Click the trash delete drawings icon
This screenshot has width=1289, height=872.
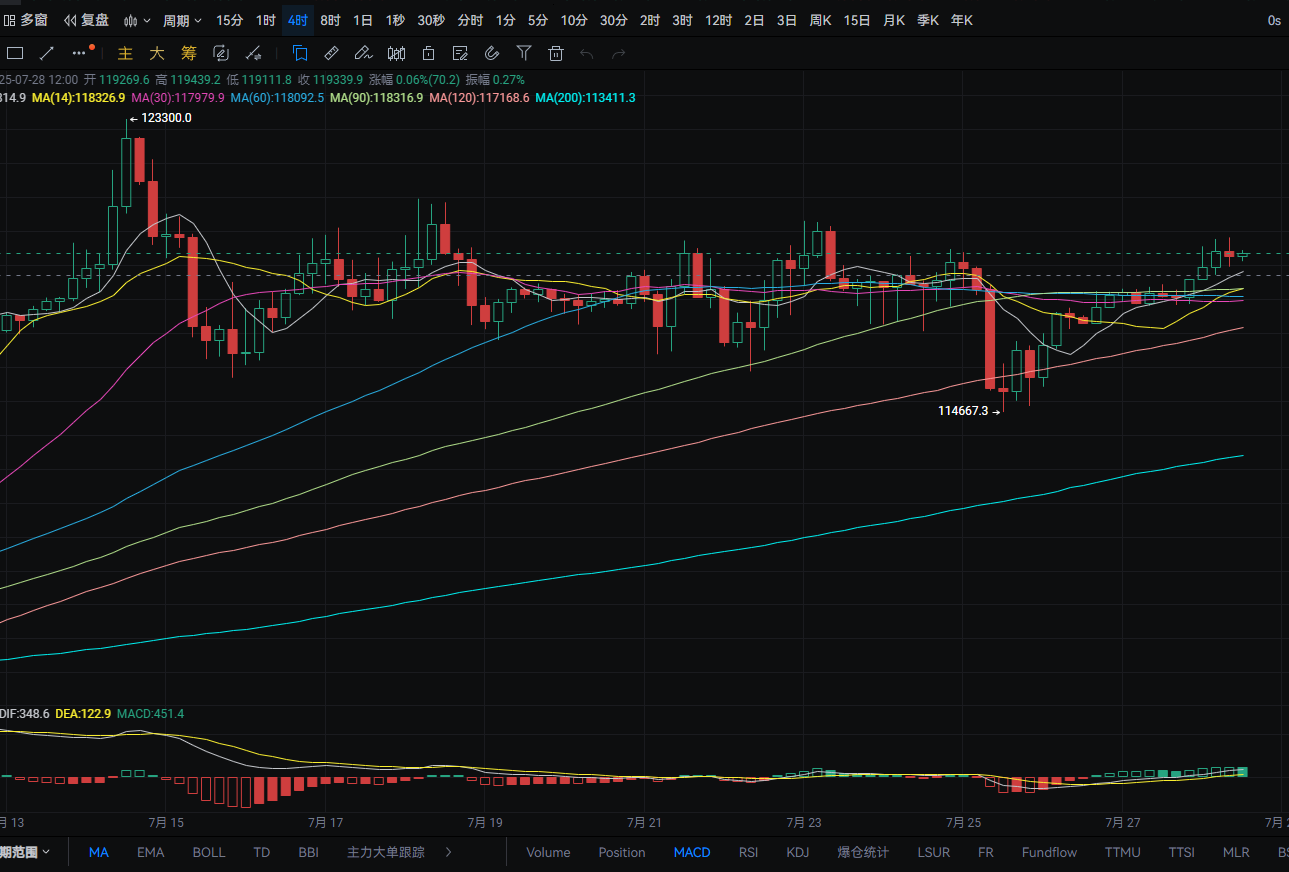(x=556, y=53)
